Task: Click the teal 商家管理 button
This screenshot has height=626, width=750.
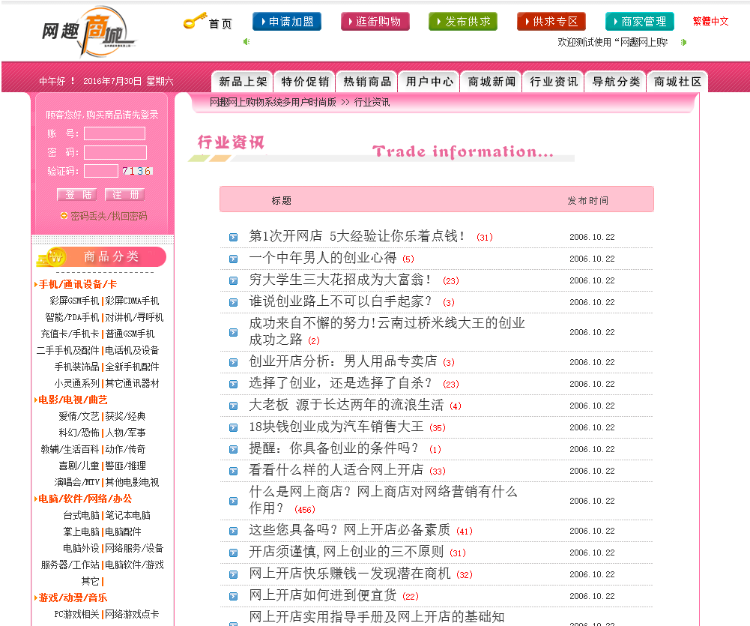Action: coord(640,22)
